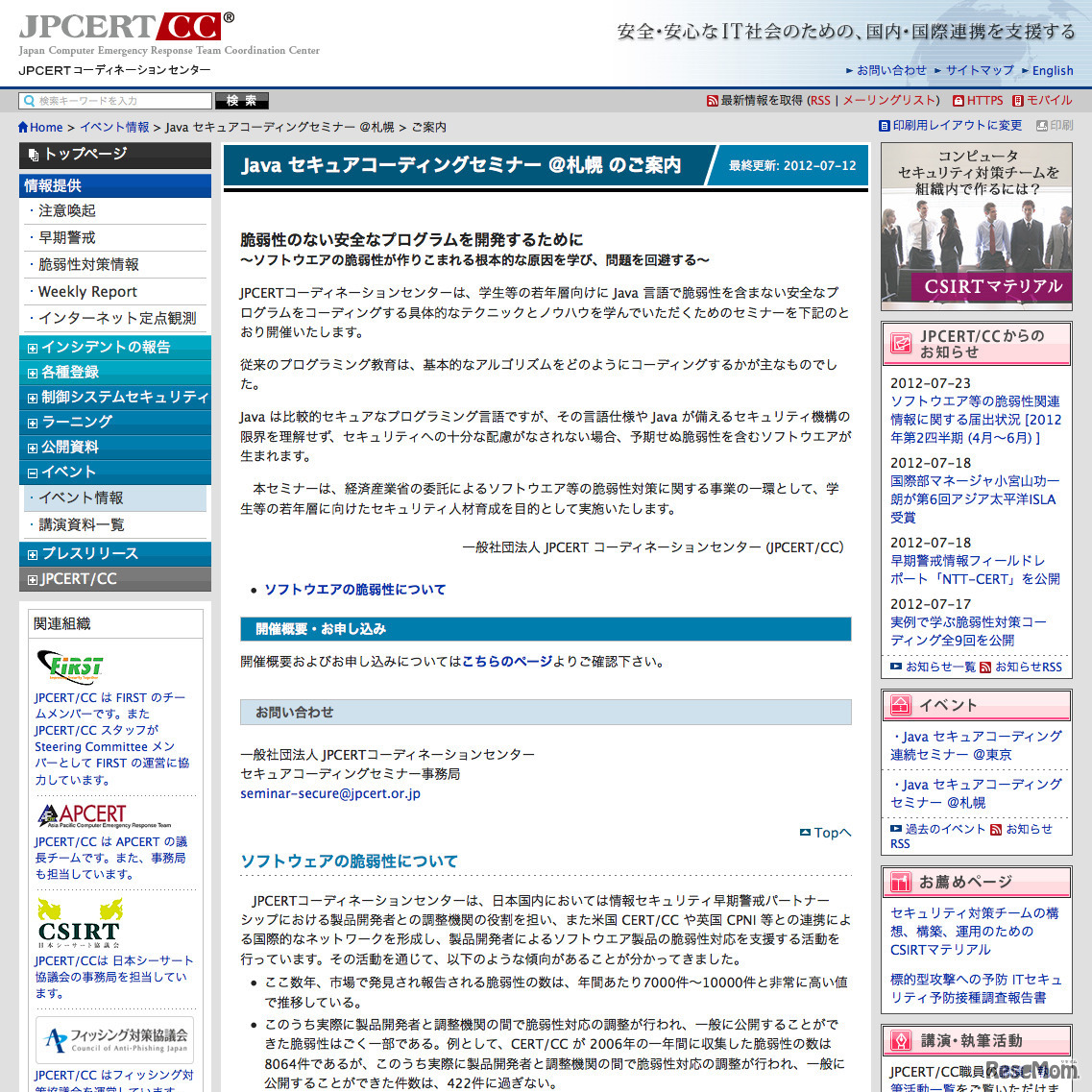Open 標的型攻撃への予防 ITセキュリティ予防接種調査報告書 link
Image resolution: width=1092 pixels, height=1092 pixels.
tap(976, 989)
